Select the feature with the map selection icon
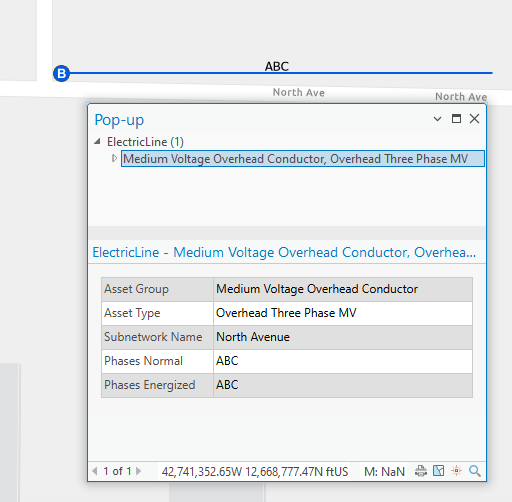 tap(439, 471)
